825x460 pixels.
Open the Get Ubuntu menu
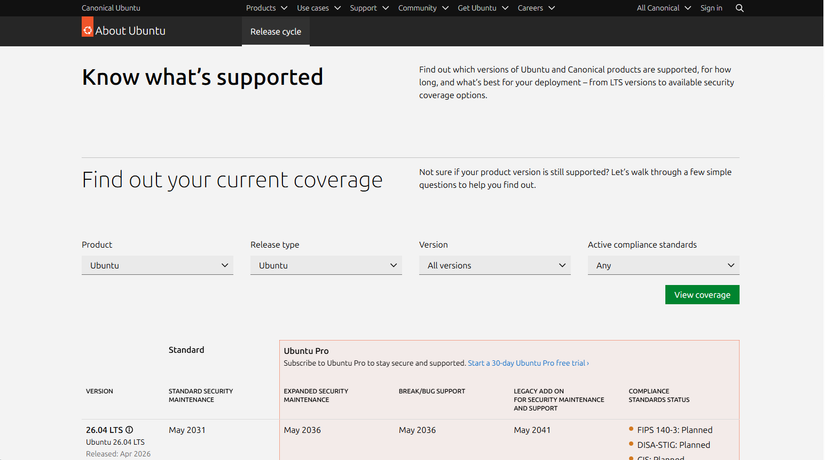[482, 8]
